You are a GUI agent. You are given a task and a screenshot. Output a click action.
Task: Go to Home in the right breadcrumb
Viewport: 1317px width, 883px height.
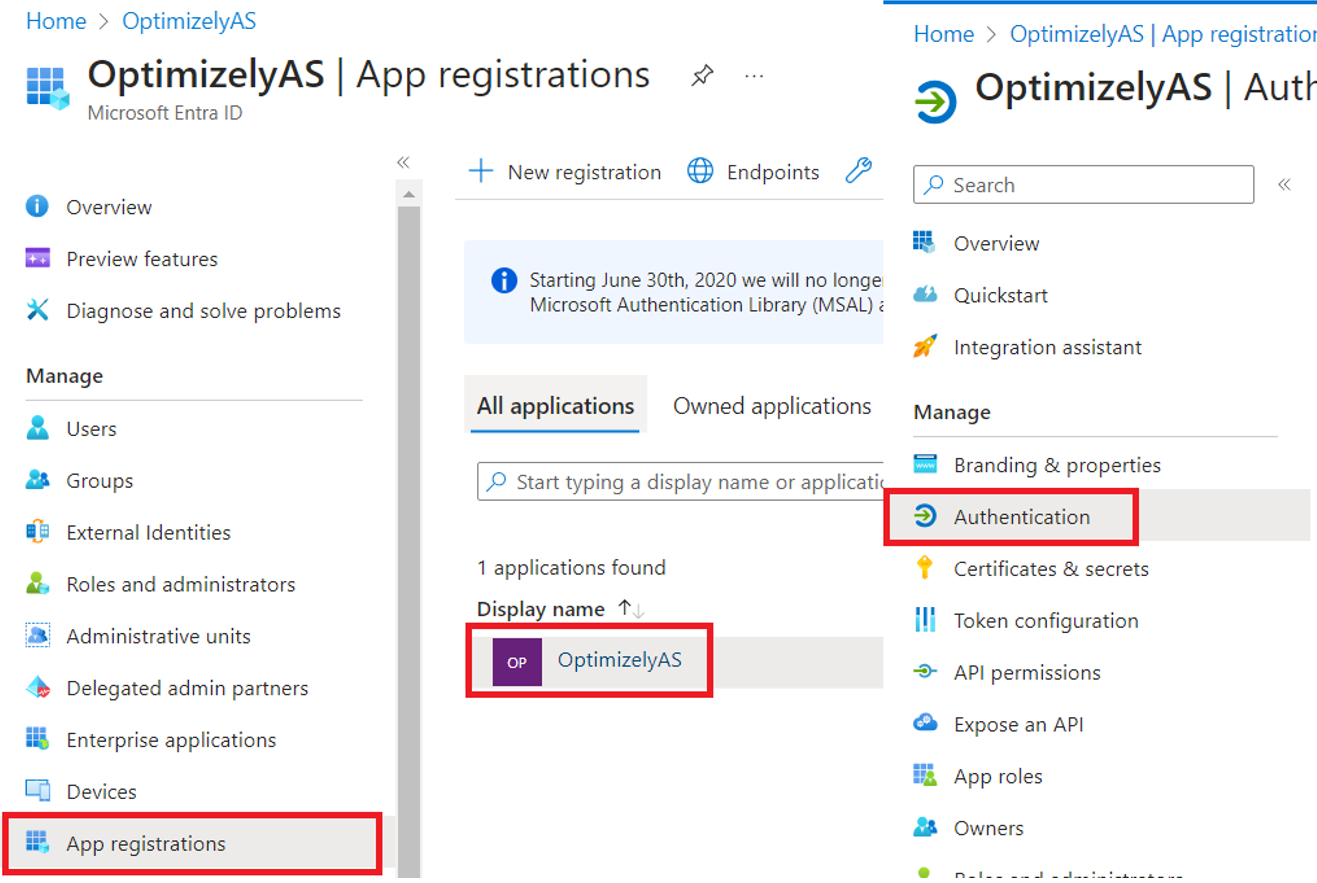pos(944,34)
